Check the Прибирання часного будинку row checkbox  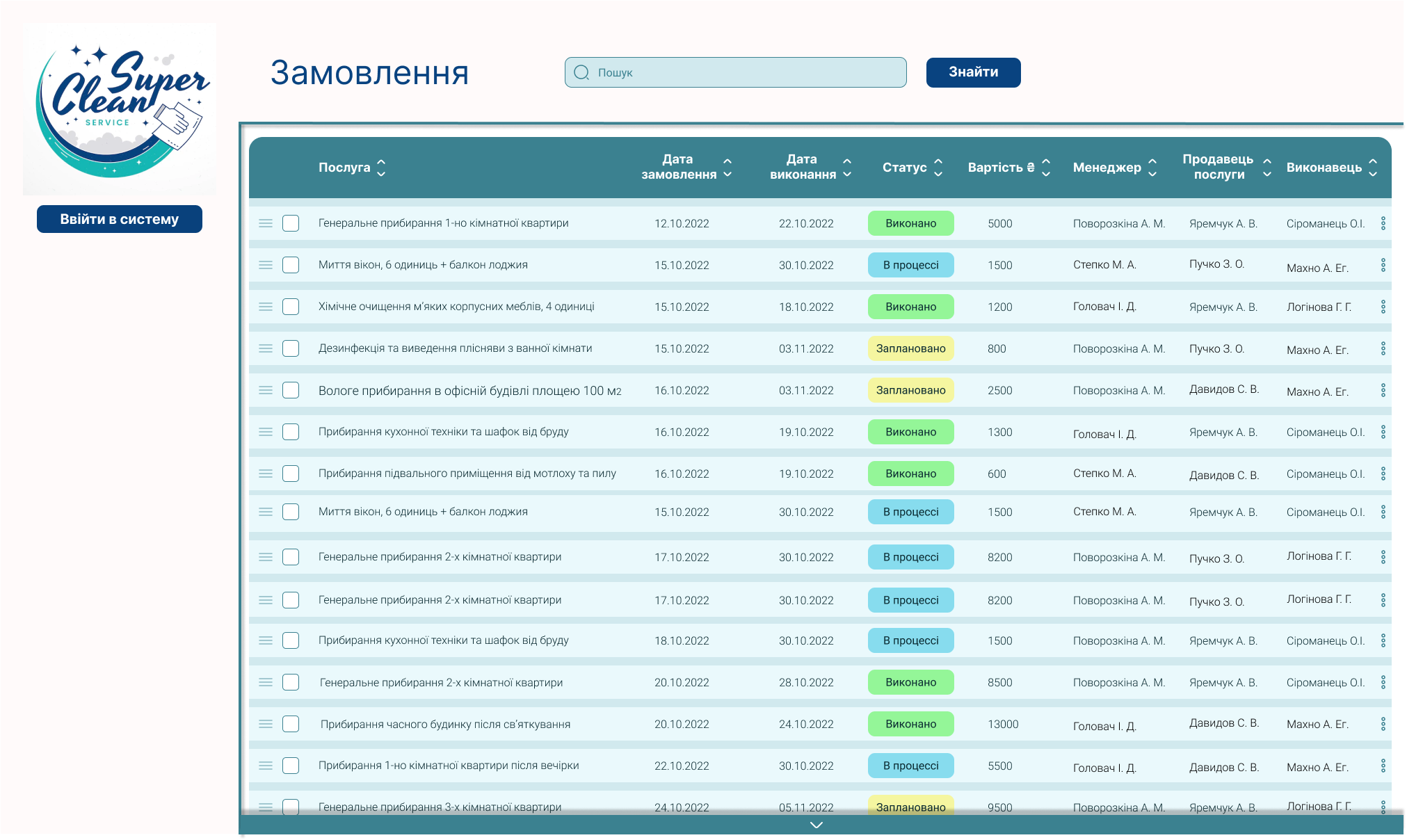click(291, 724)
